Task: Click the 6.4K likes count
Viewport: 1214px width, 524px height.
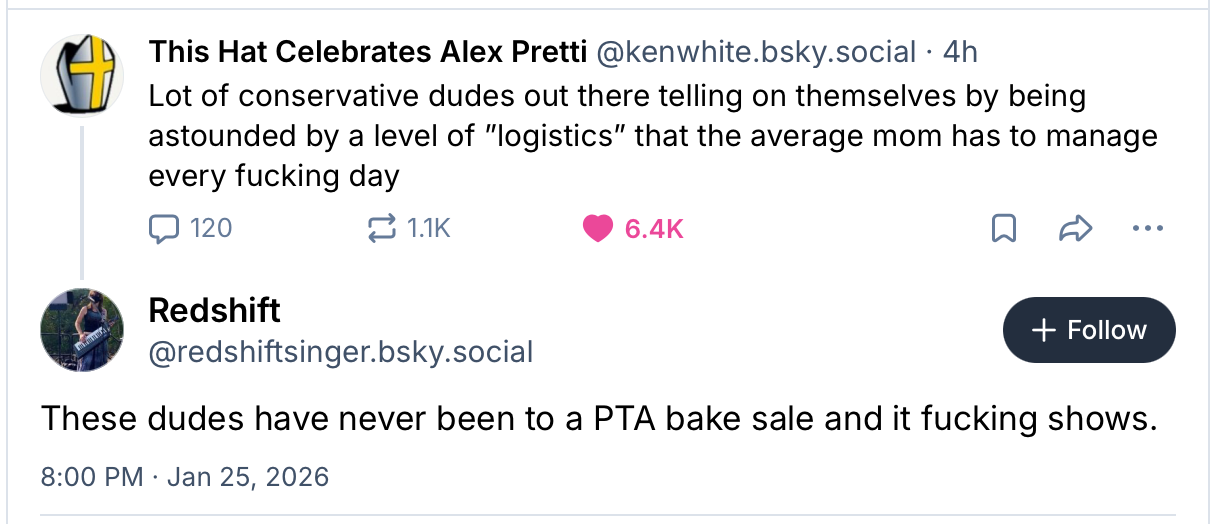Action: (x=654, y=229)
